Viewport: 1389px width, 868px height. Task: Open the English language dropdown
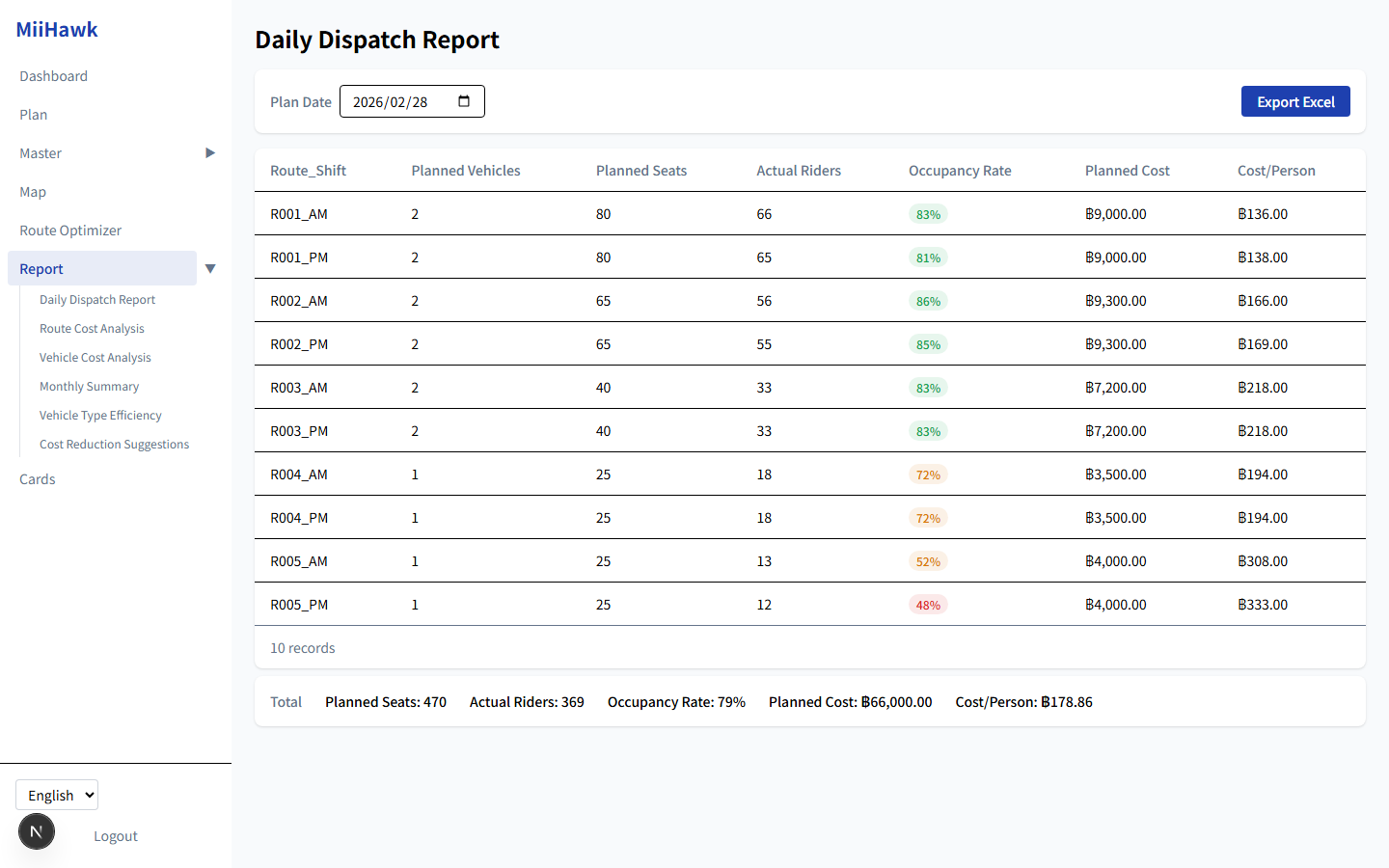point(57,795)
